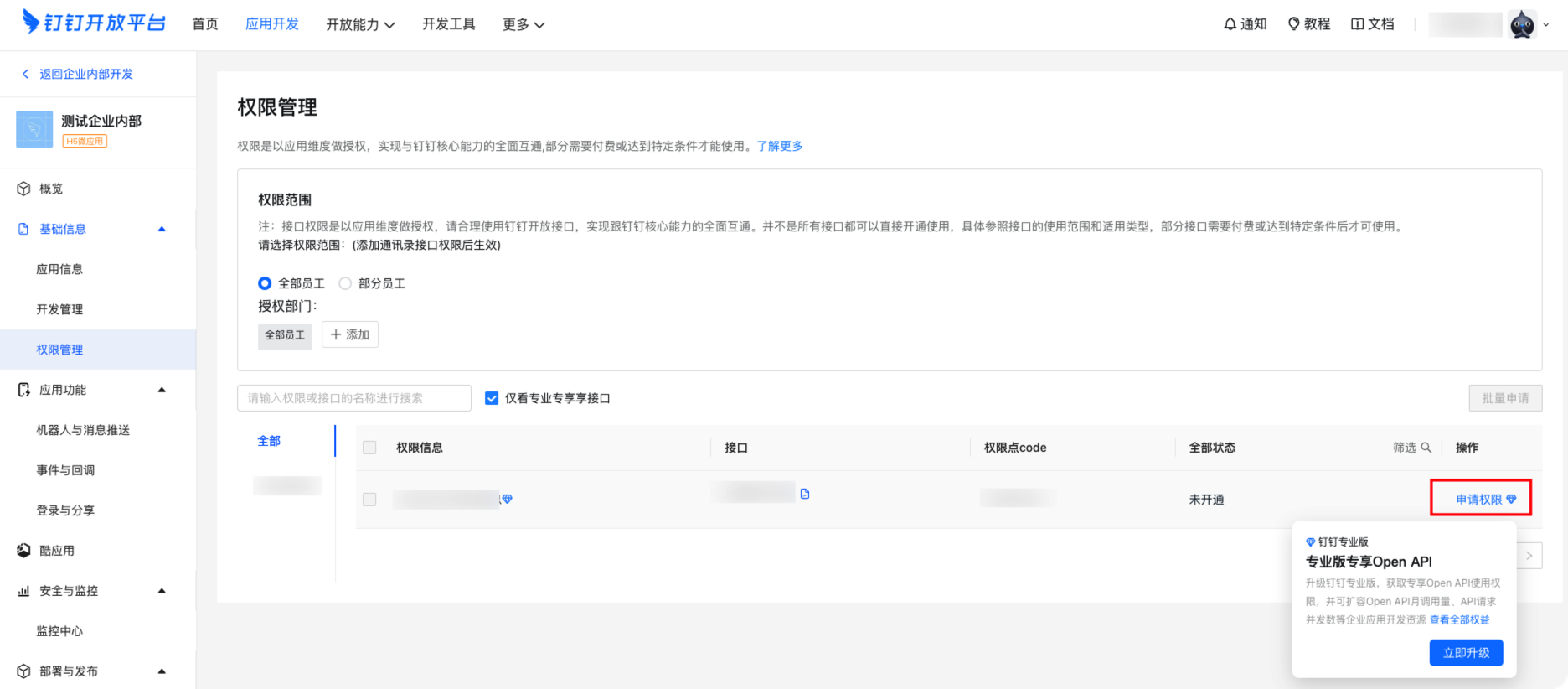Click the 基础信息 document icon
The image size is (1568, 689).
pos(24,229)
